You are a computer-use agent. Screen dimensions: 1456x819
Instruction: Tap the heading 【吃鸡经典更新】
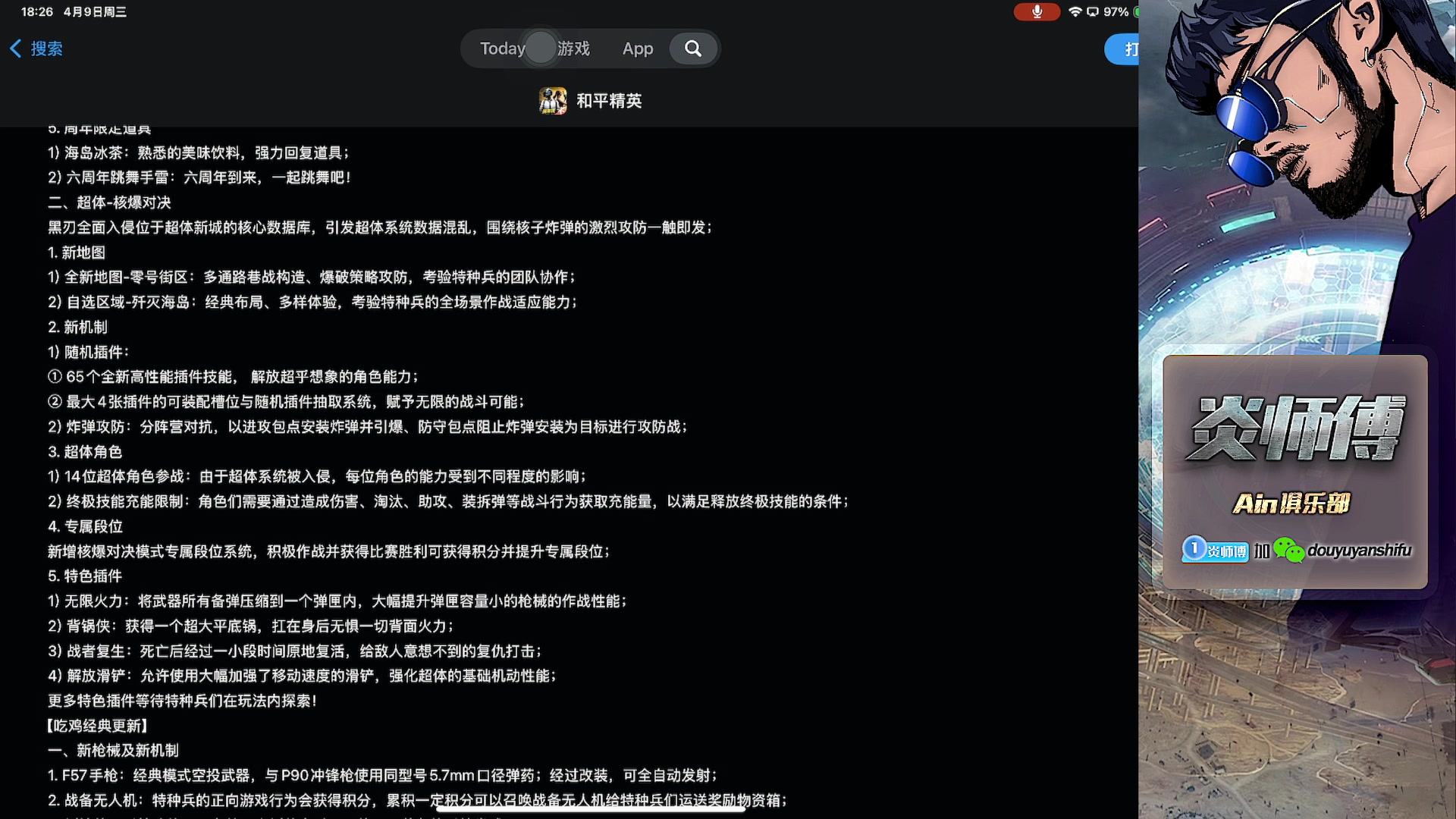(97, 726)
